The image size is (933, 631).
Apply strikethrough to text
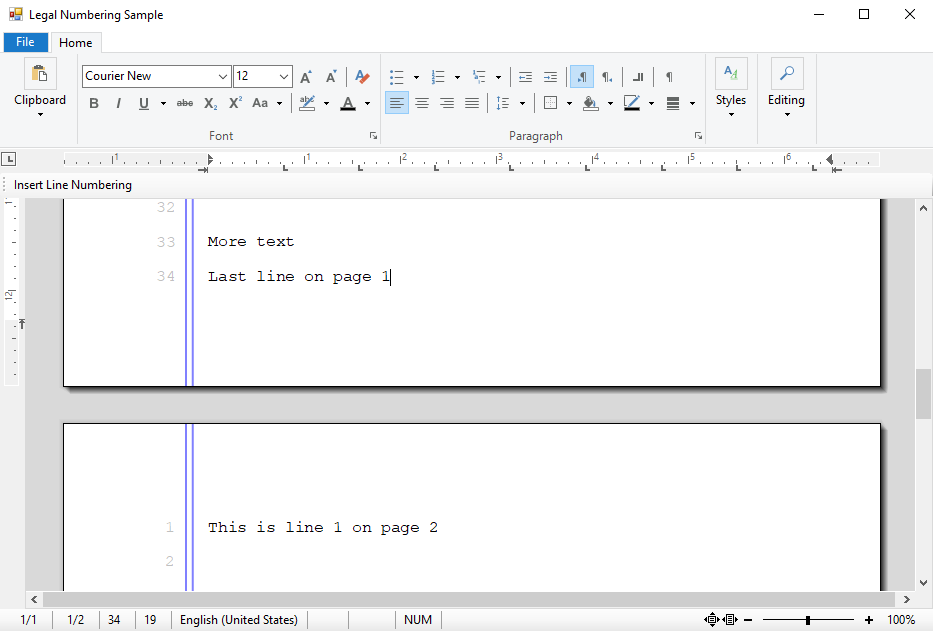click(x=185, y=103)
